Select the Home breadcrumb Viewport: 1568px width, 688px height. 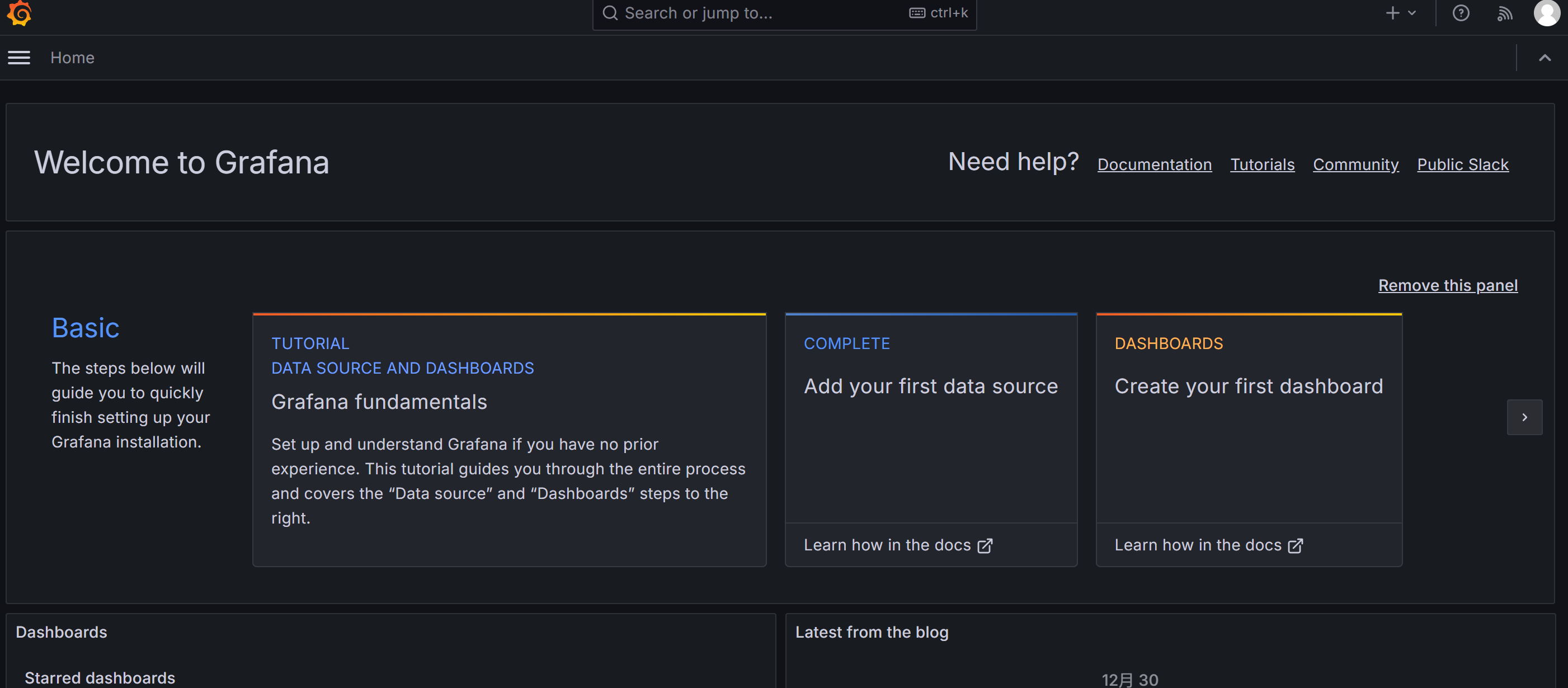[72, 58]
